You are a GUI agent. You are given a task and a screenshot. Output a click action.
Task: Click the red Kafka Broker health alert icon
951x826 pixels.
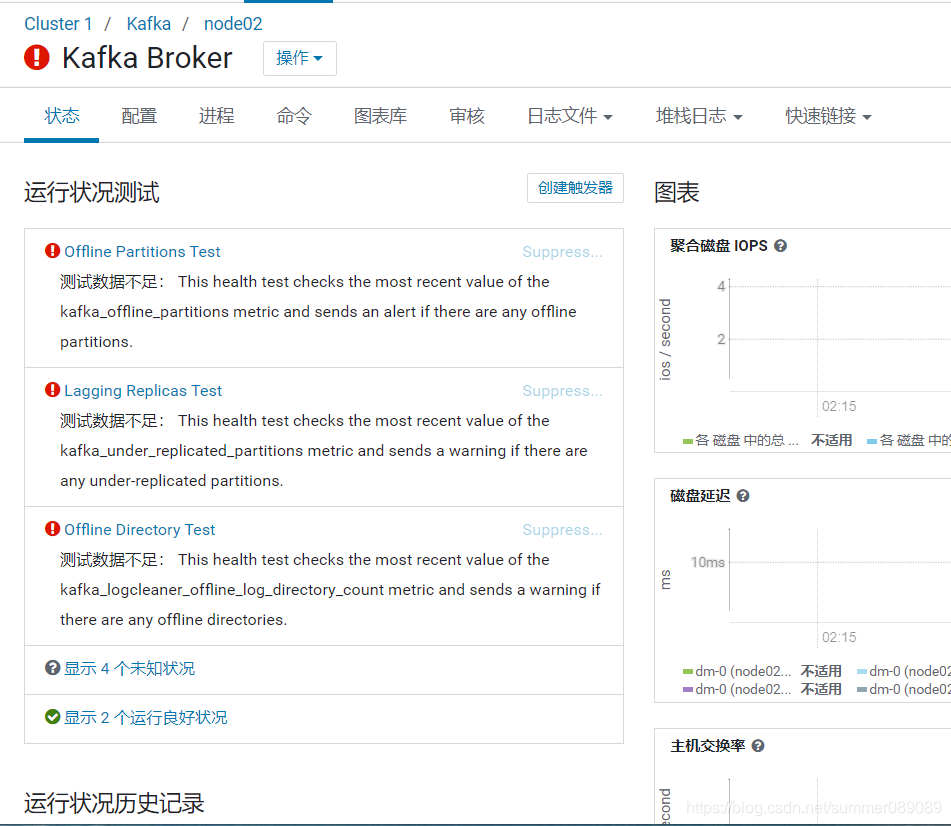point(36,58)
